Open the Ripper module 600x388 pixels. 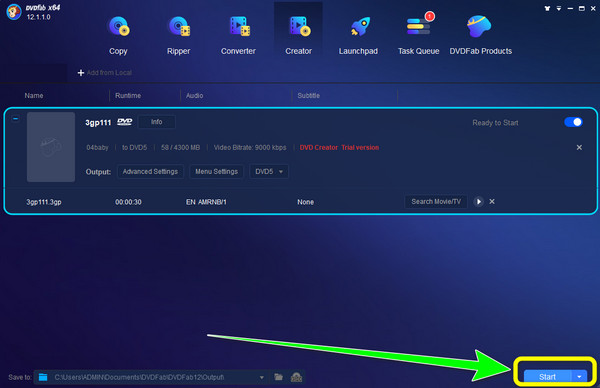178,36
